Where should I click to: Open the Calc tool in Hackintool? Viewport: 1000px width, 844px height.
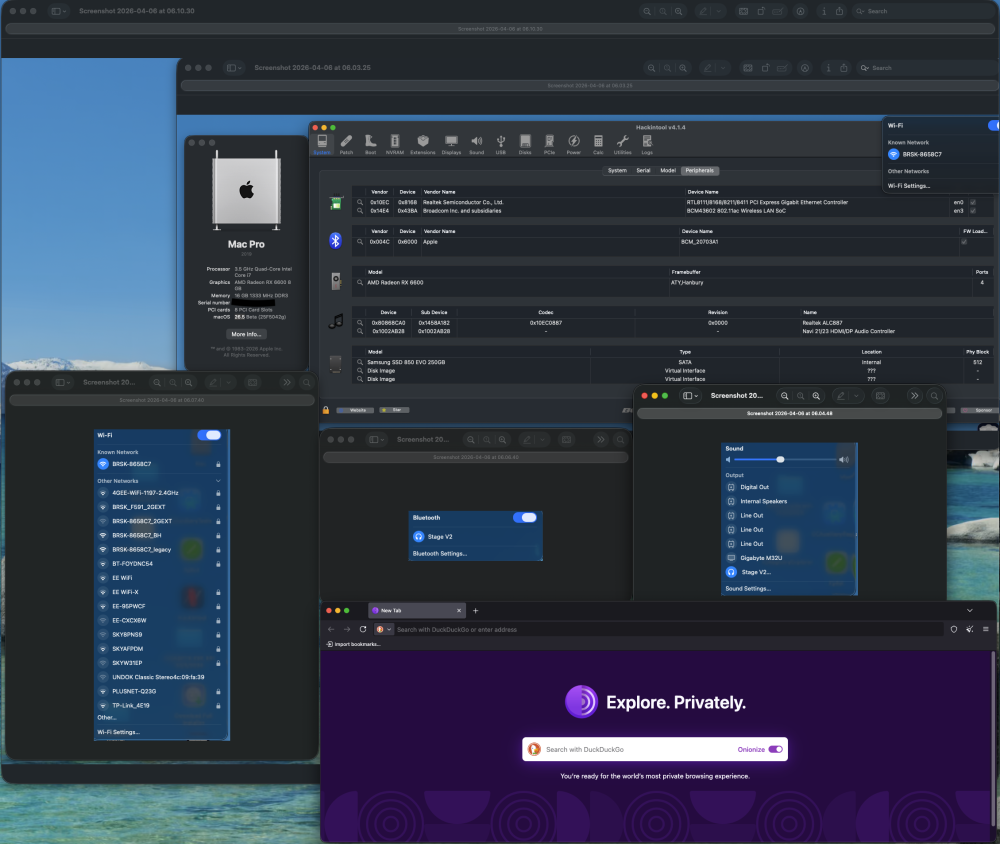click(598, 144)
